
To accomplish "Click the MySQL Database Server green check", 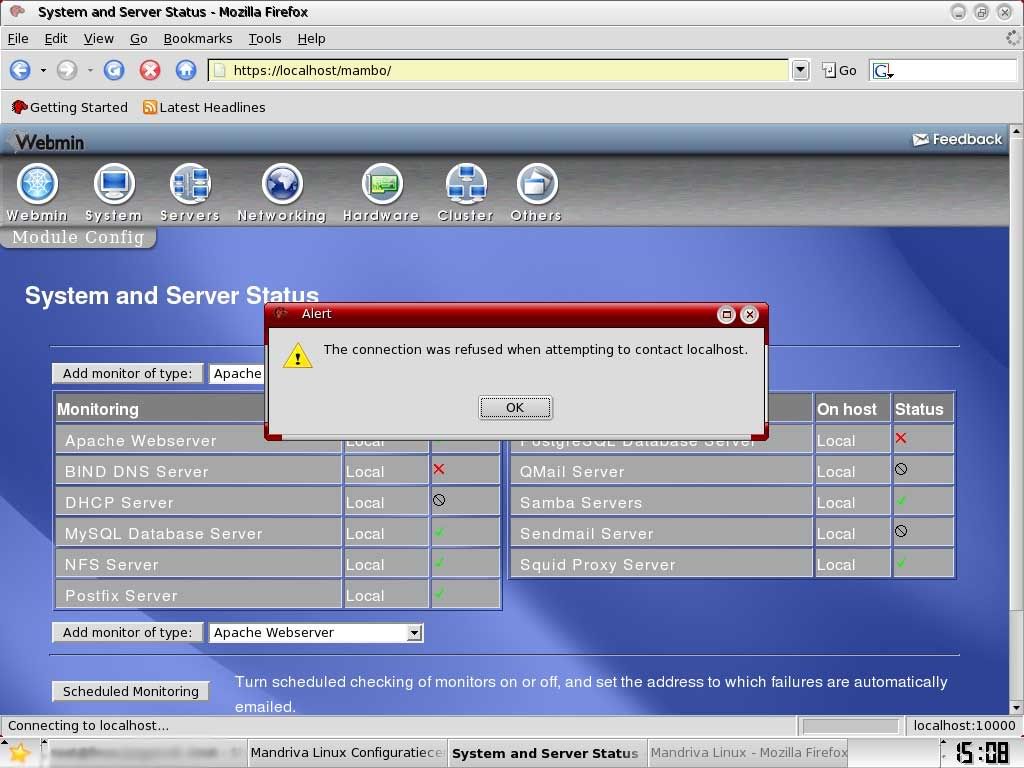I will click(439, 532).
